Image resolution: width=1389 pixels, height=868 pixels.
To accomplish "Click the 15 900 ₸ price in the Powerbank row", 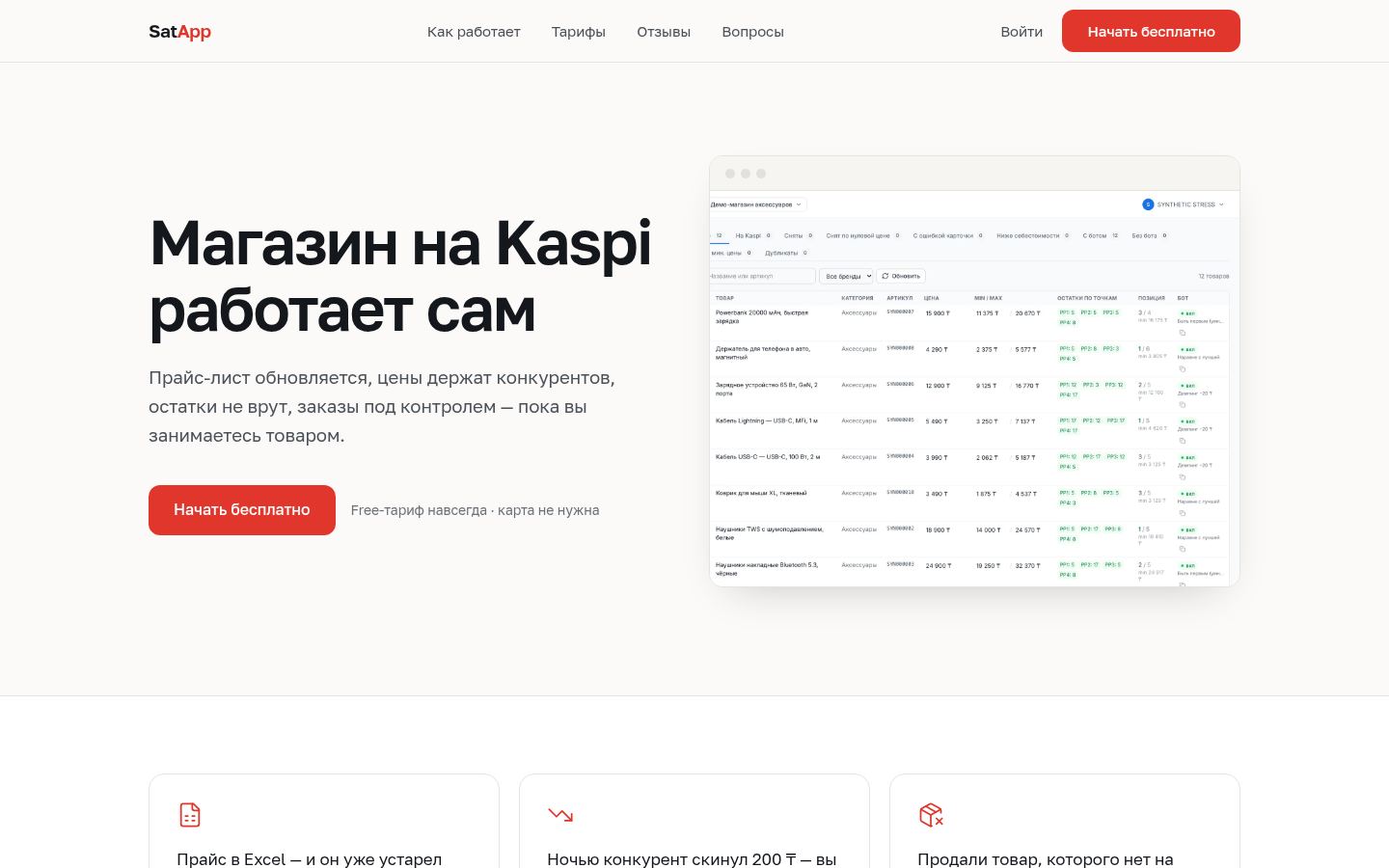I will tap(938, 313).
